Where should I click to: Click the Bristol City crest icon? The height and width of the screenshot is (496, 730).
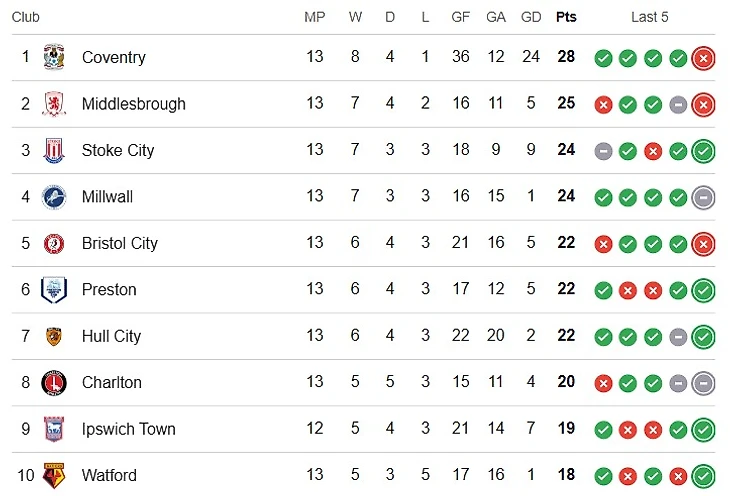tap(54, 243)
